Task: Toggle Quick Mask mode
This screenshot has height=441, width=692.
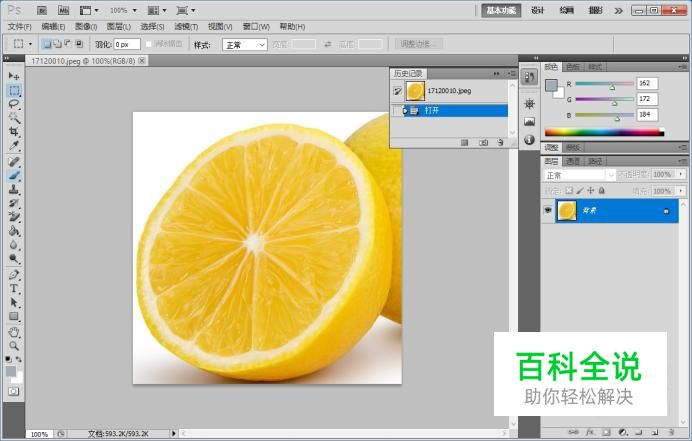Action: coord(14,392)
